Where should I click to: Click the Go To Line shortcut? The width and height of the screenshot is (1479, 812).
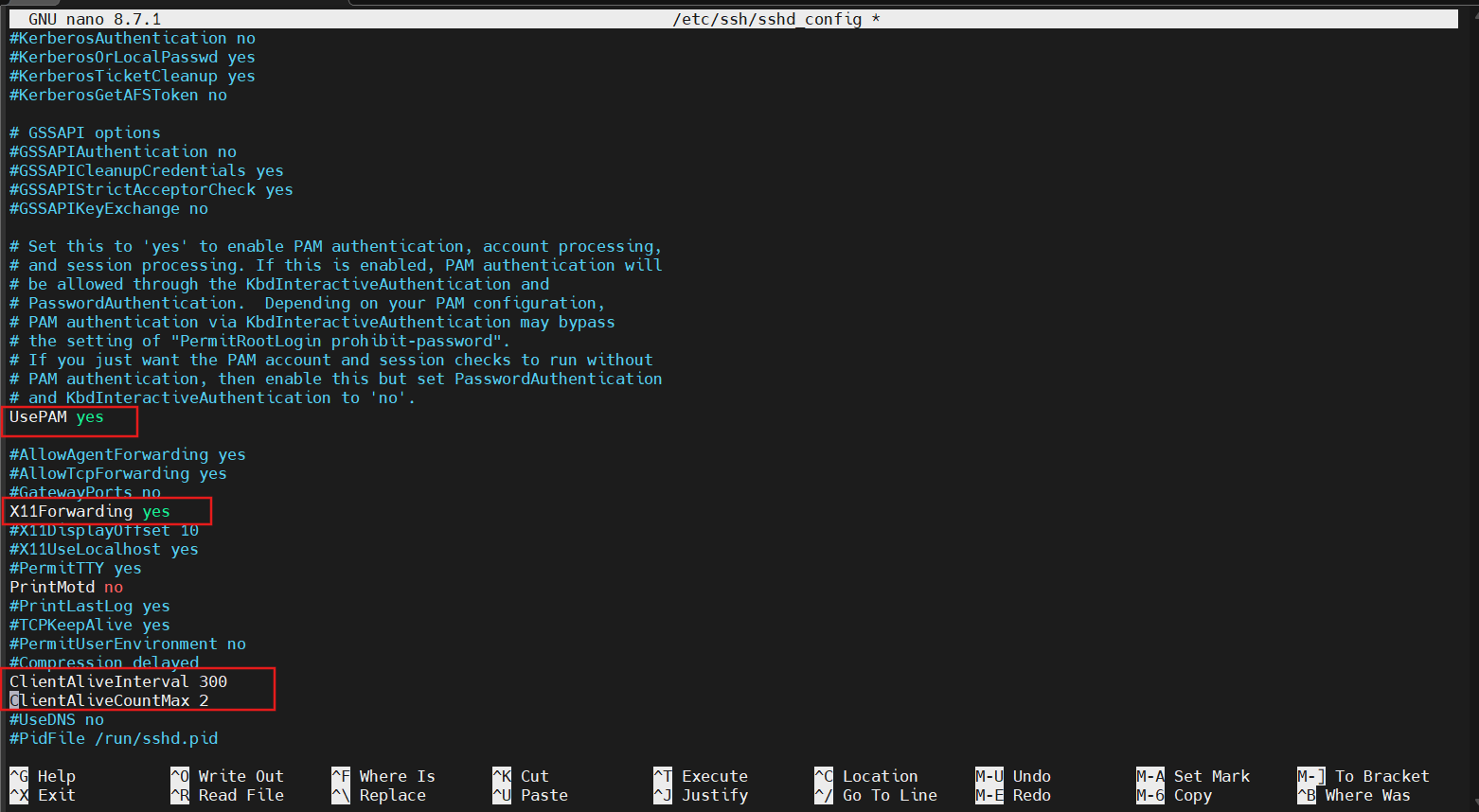pyautogui.click(x=875, y=795)
